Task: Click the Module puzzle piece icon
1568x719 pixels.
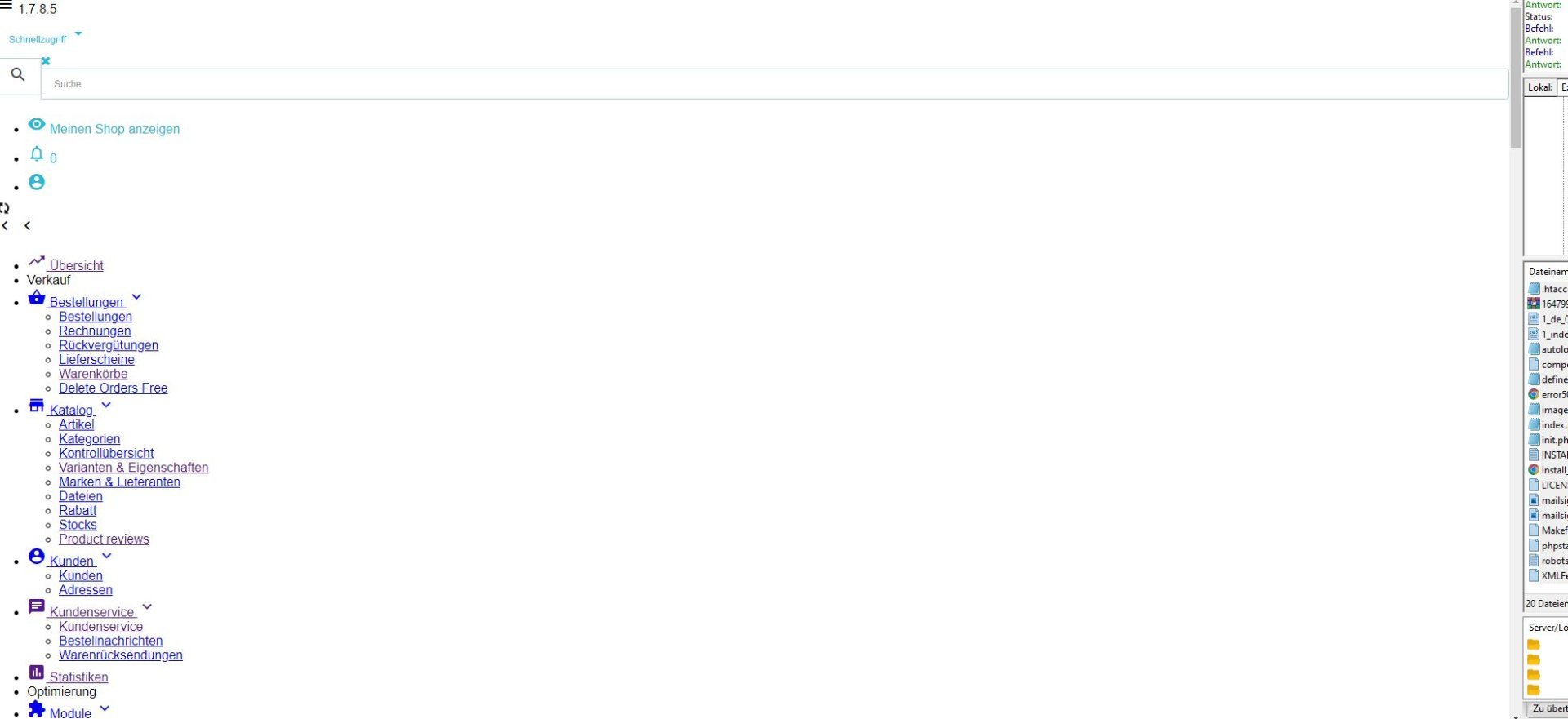Action: tap(37, 708)
